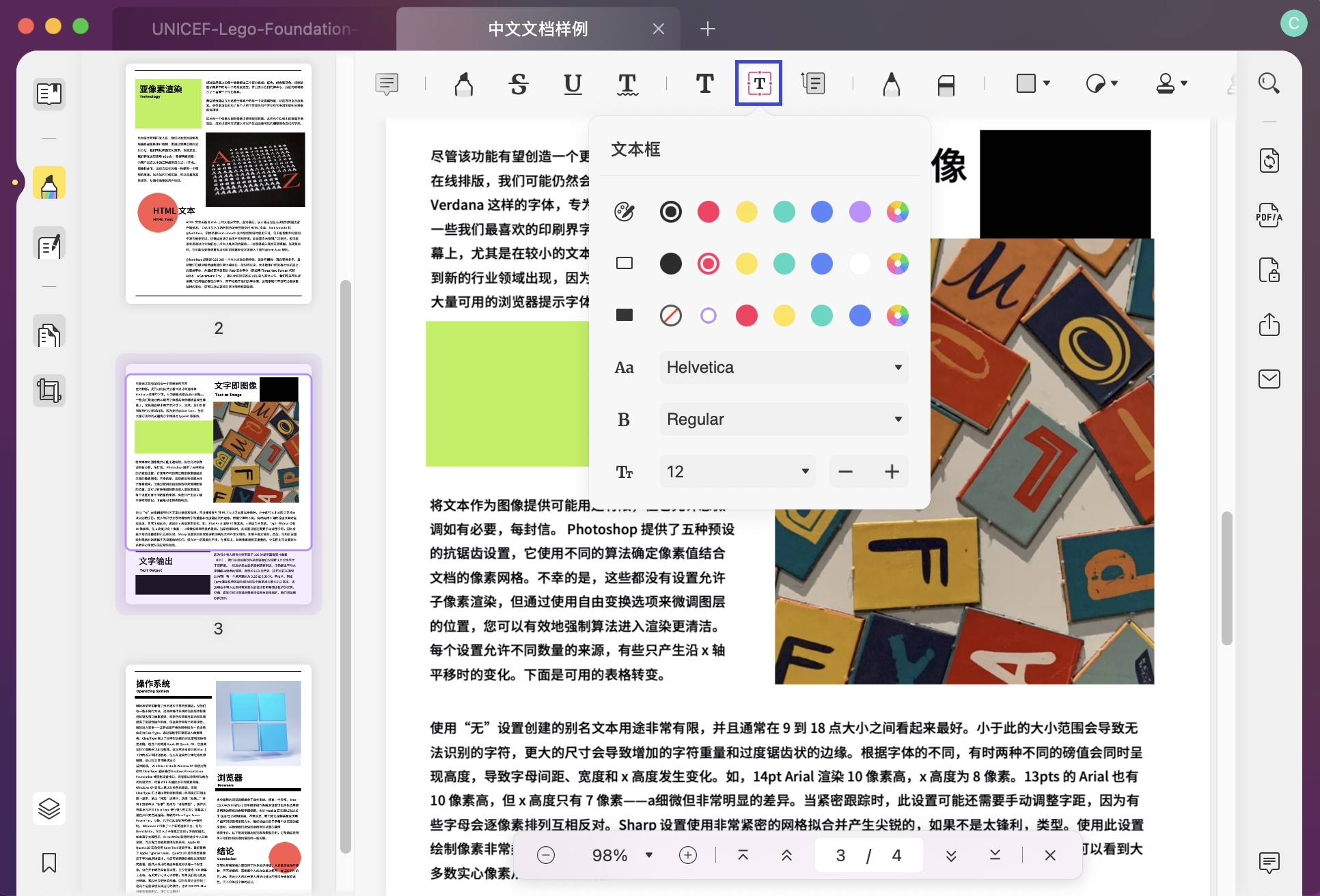The height and width of the screenshot is (896, 1320).
Task: Select the blue text color option
Action: [822, 212]
